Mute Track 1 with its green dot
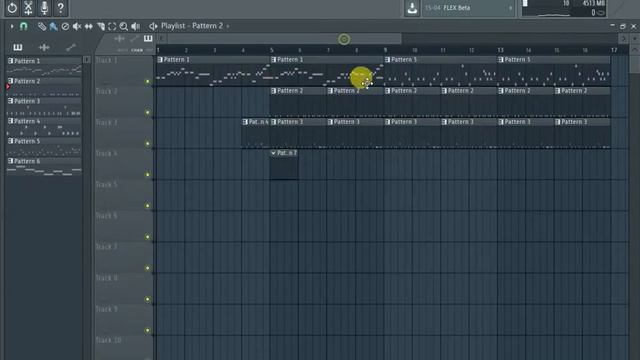 coord(148,82)
